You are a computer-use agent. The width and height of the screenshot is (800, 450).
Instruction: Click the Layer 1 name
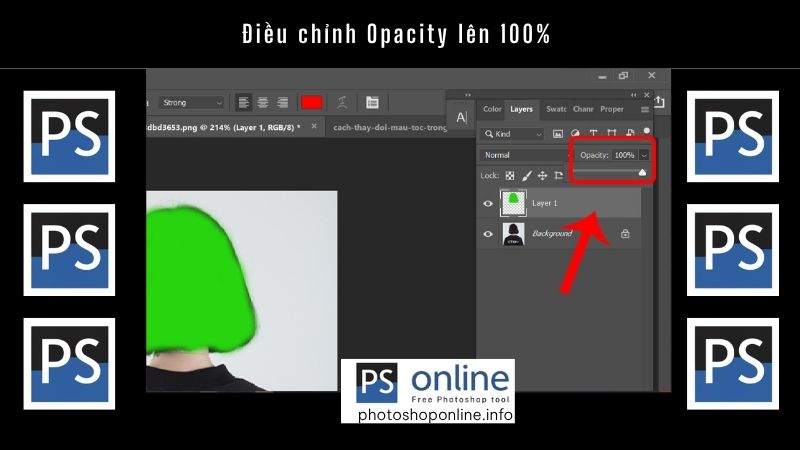click(x=545, y=203)
